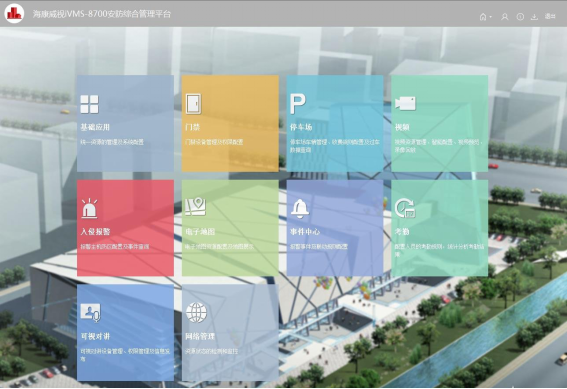Screen dimensions: 567x389
Task: Click the download icon in the header
Action: coord(534,17)
